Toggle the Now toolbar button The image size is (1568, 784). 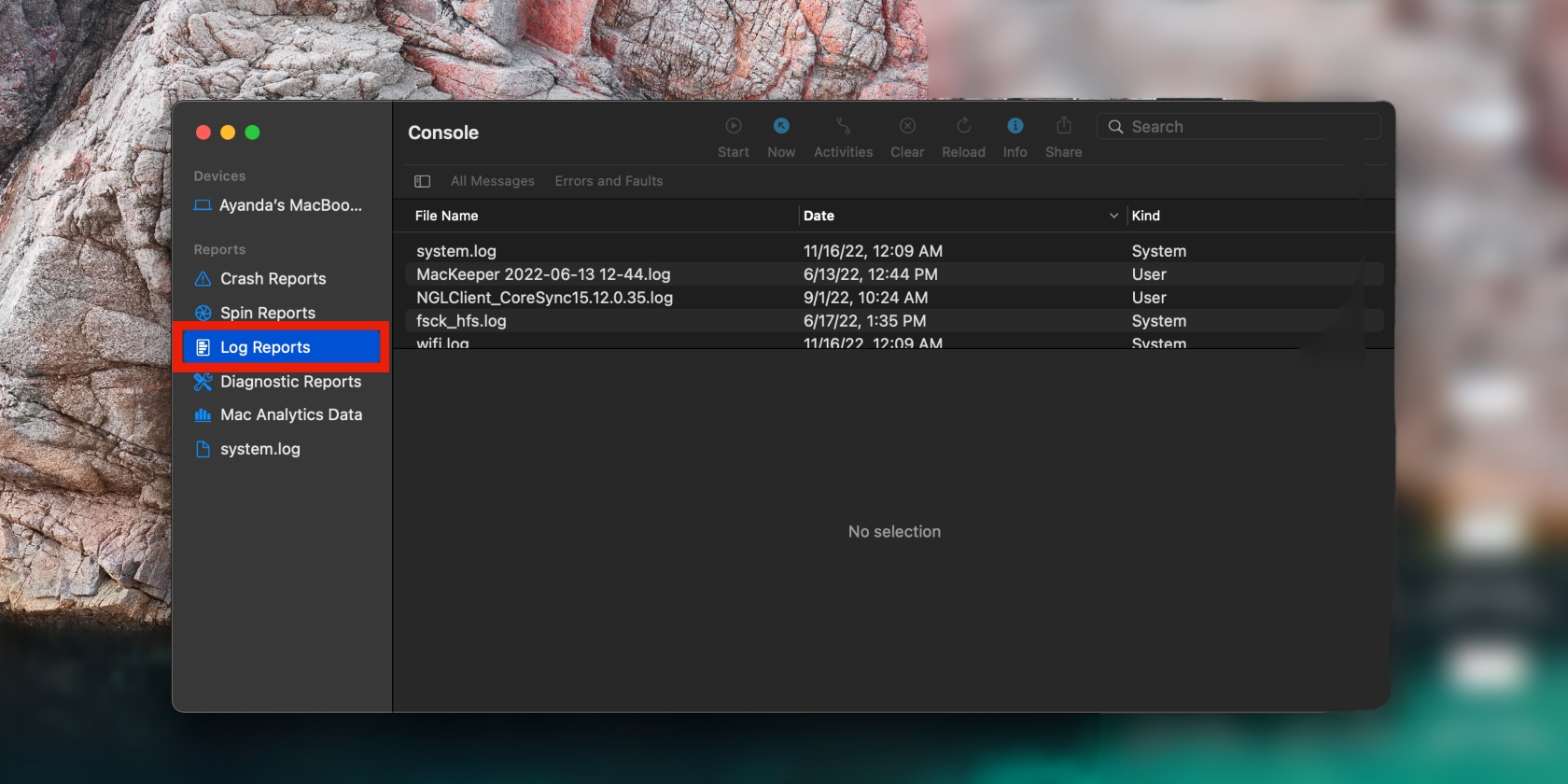click(781, 126)
